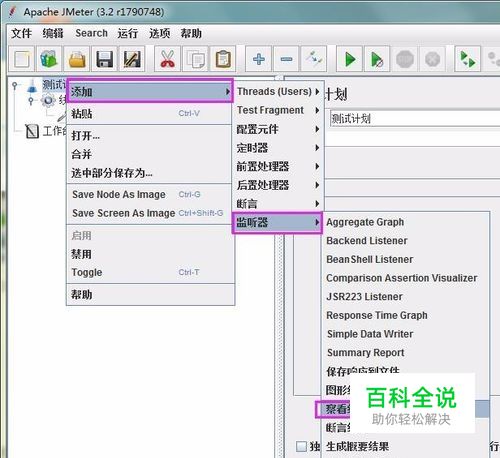Toggle the checkbox at the panel bottom
This screenshot has height=458, width=500.
pyautogui.click(x=301, y=446)
